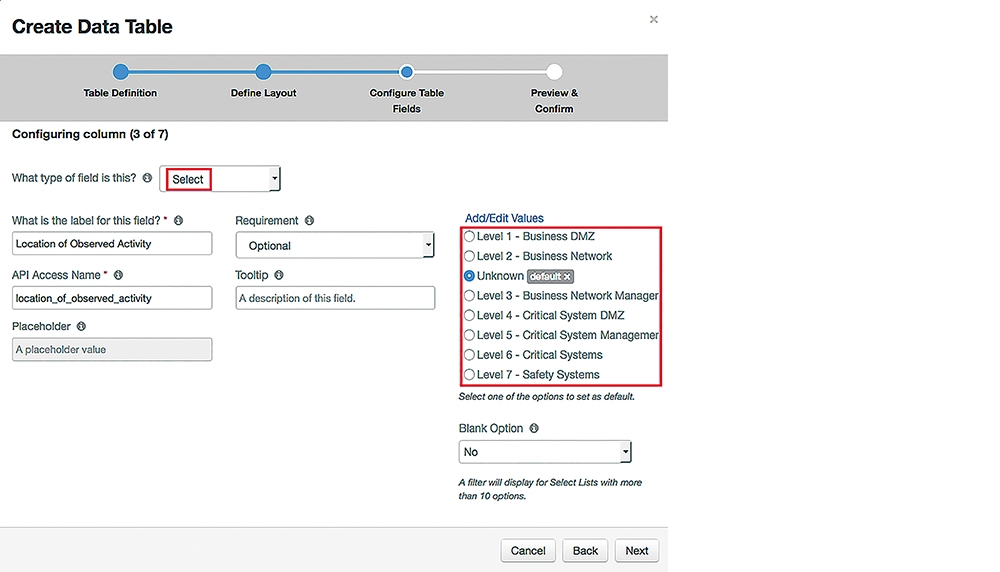Select Level 7 - Safety Systems radio
Screen dimensions: 1000x572
click(469, 375)
